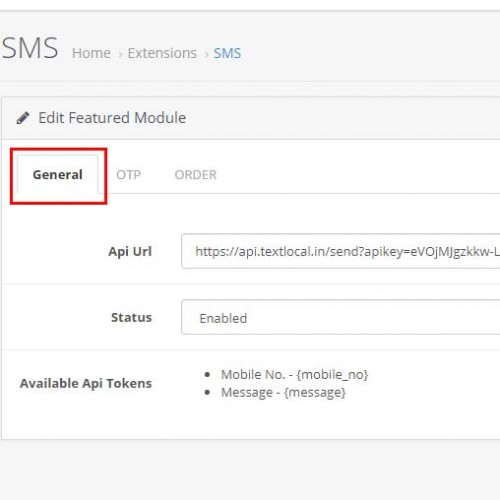Click the large SMS page heading
Image resolution: width=500 pixels, height=500 pixels.
30,48
